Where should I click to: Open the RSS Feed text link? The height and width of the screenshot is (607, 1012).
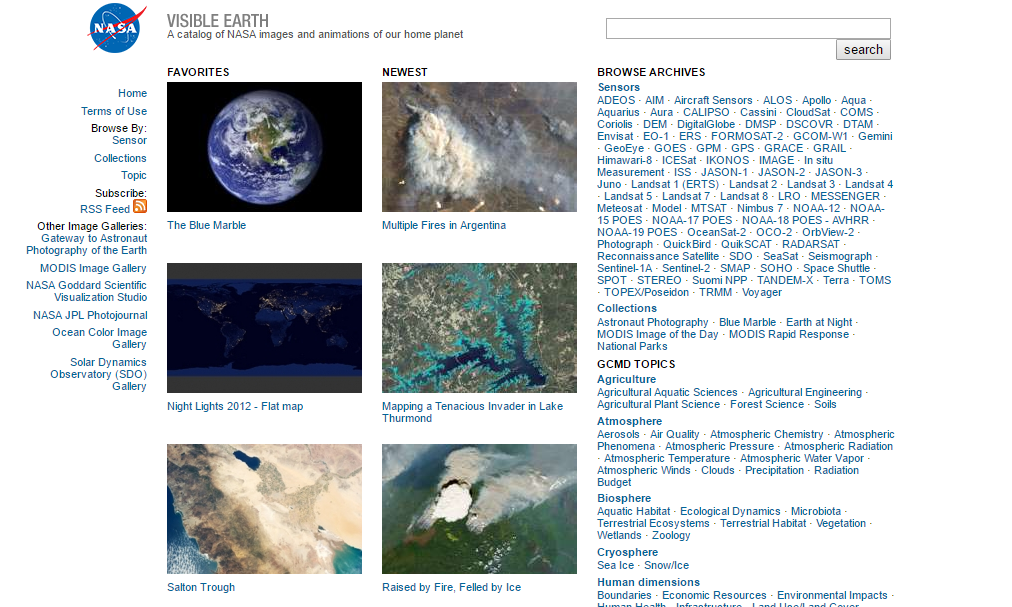pos(105,209)
